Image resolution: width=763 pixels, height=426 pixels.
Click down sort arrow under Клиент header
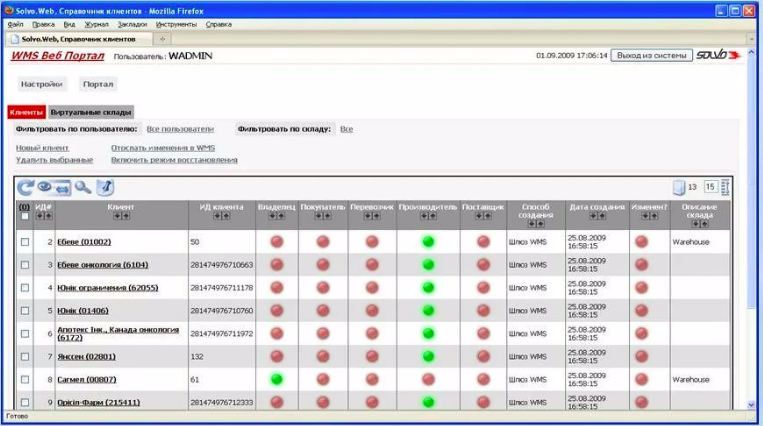[x=117, y=216]
